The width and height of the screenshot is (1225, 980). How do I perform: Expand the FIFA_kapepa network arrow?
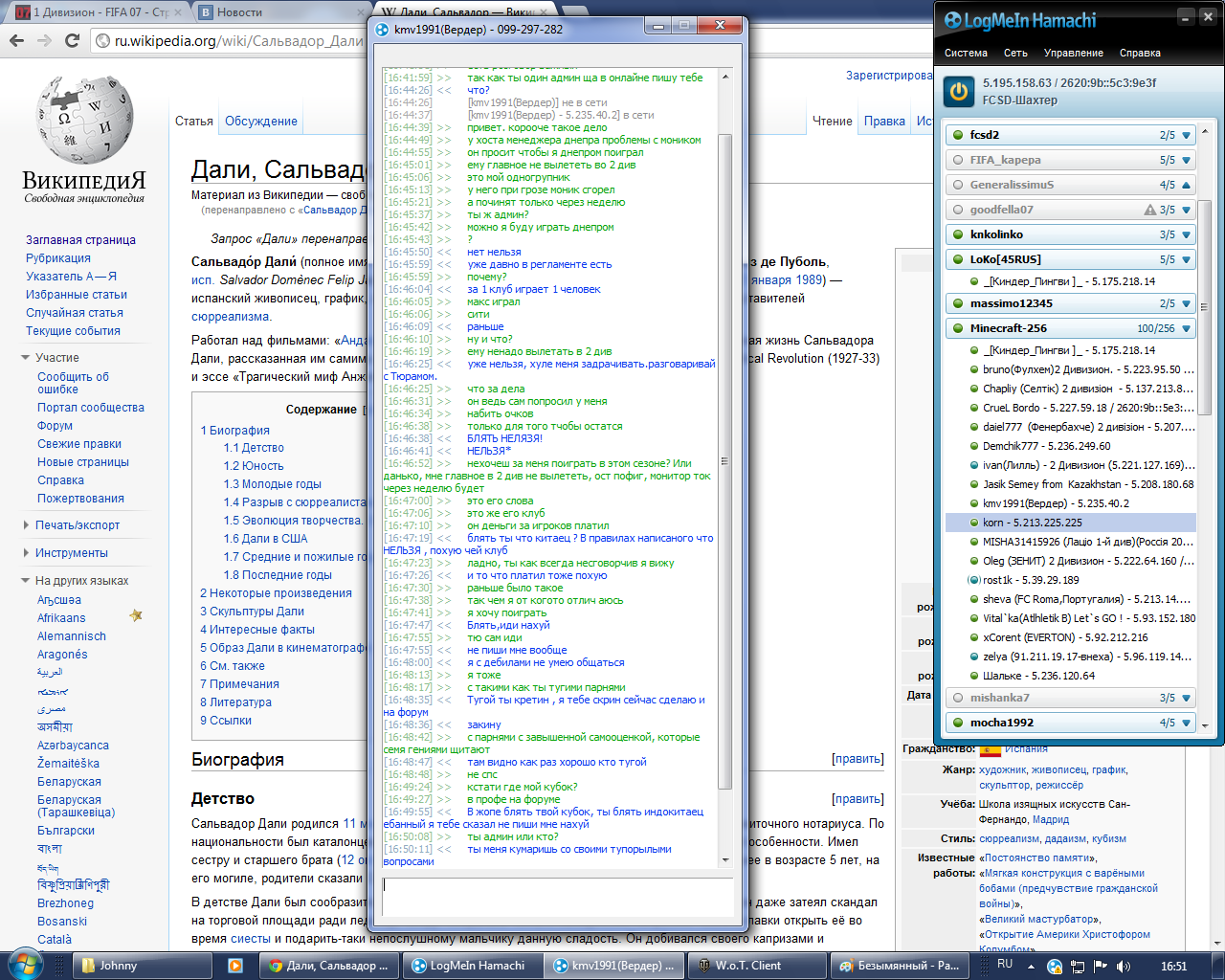pyautogui.click(x=1187, y=161)
